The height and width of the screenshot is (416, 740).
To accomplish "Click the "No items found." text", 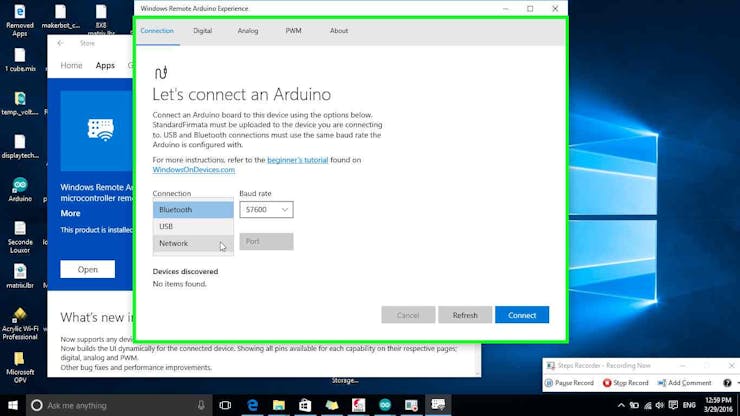I will 179,284.
